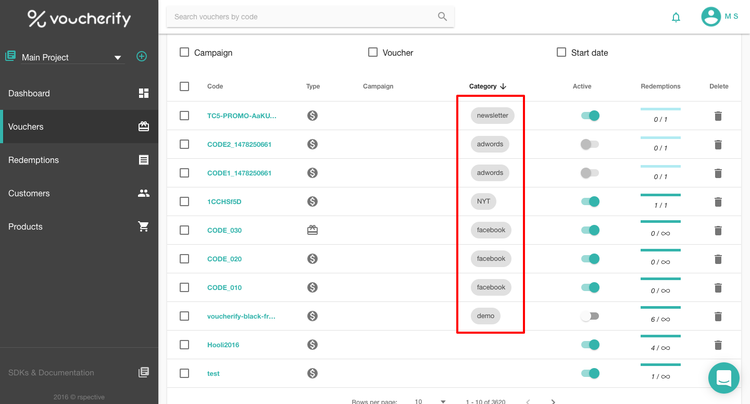
Task: Toggle the Active switch for CODE2_1478250661
Action: point(589,145)
